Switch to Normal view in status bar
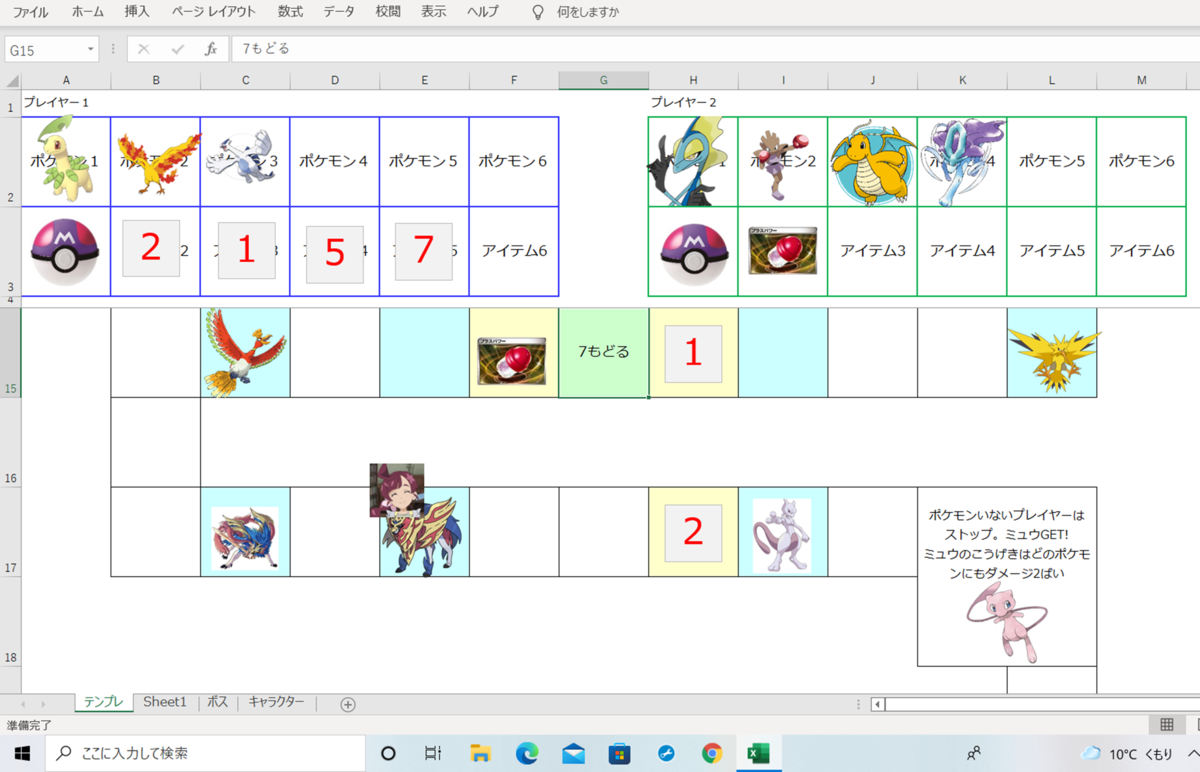 click(x=1167, y=724)
